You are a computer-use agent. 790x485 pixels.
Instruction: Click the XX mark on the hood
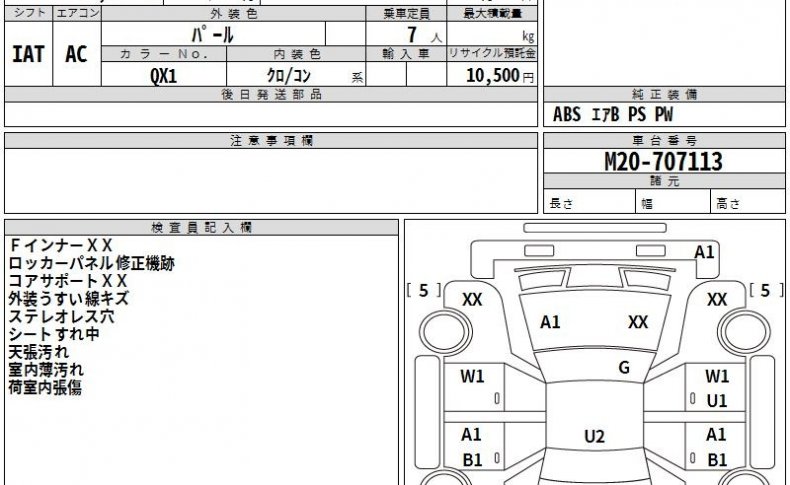point(638,322)
